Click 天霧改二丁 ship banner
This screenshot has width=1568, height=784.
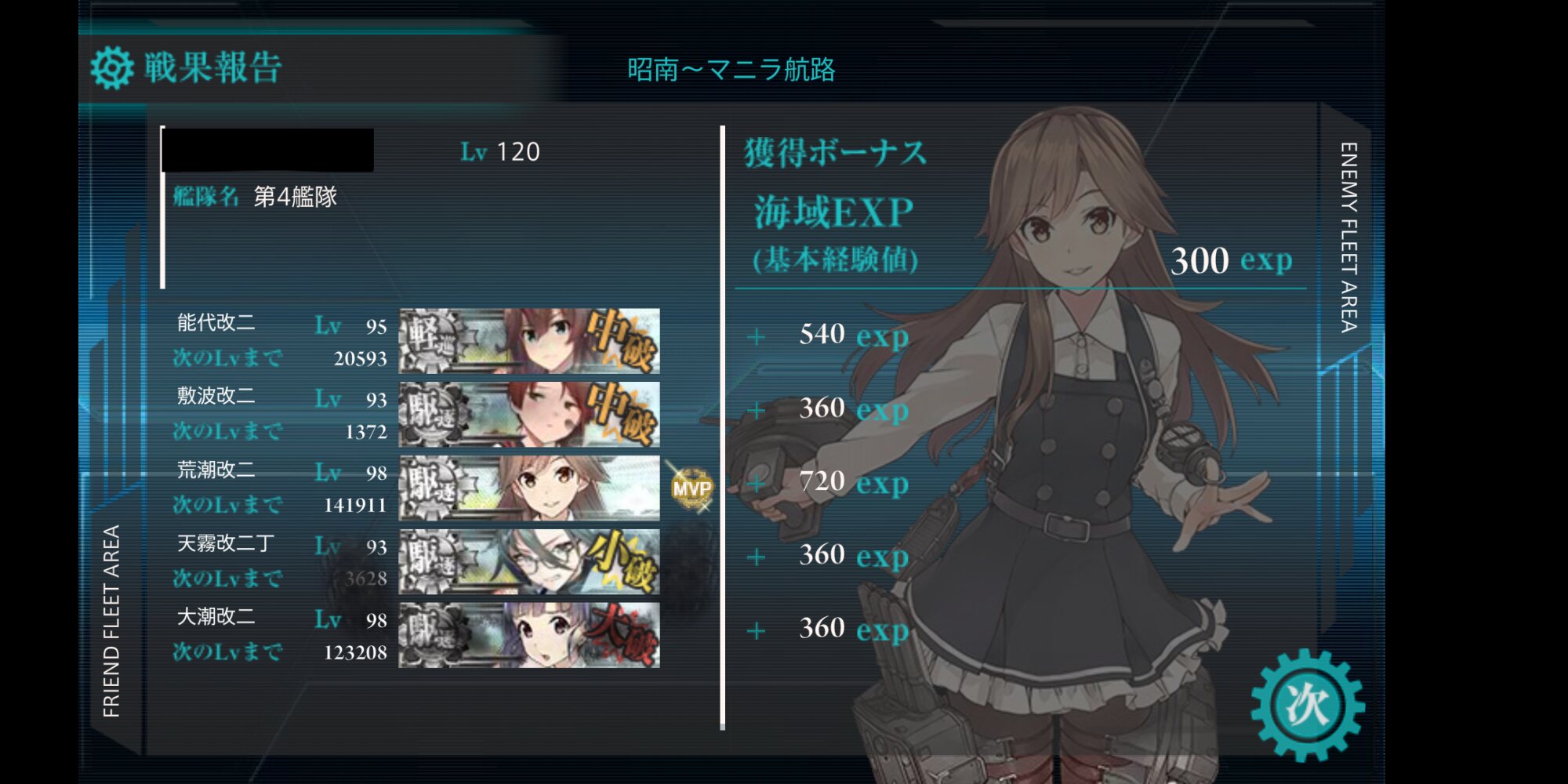(529, 561)
